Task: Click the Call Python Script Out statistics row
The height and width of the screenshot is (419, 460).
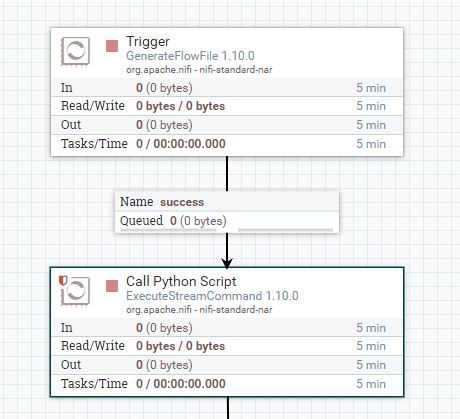Action: [227, 365]
